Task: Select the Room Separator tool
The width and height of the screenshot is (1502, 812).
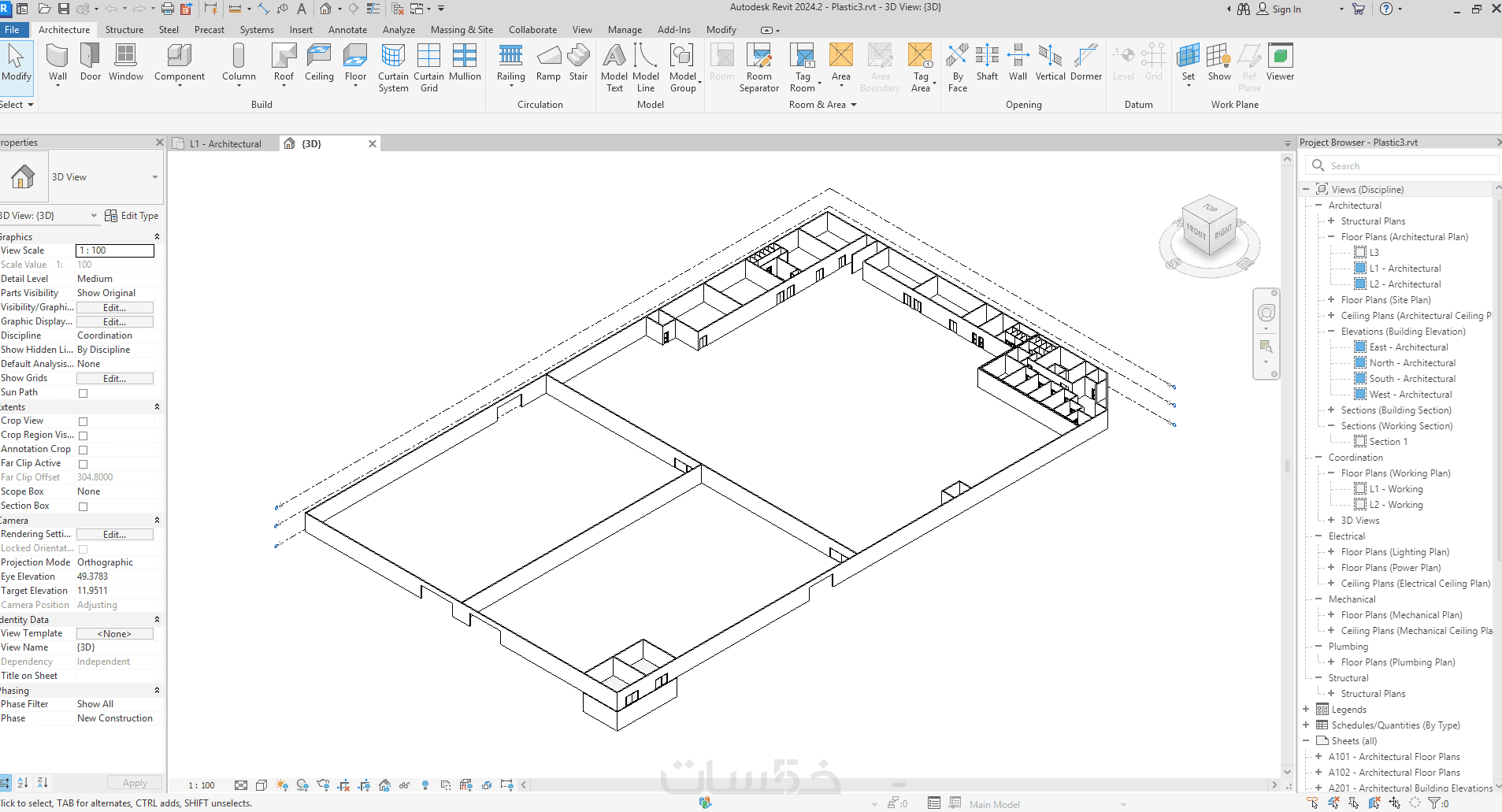Action: [759, 68]
